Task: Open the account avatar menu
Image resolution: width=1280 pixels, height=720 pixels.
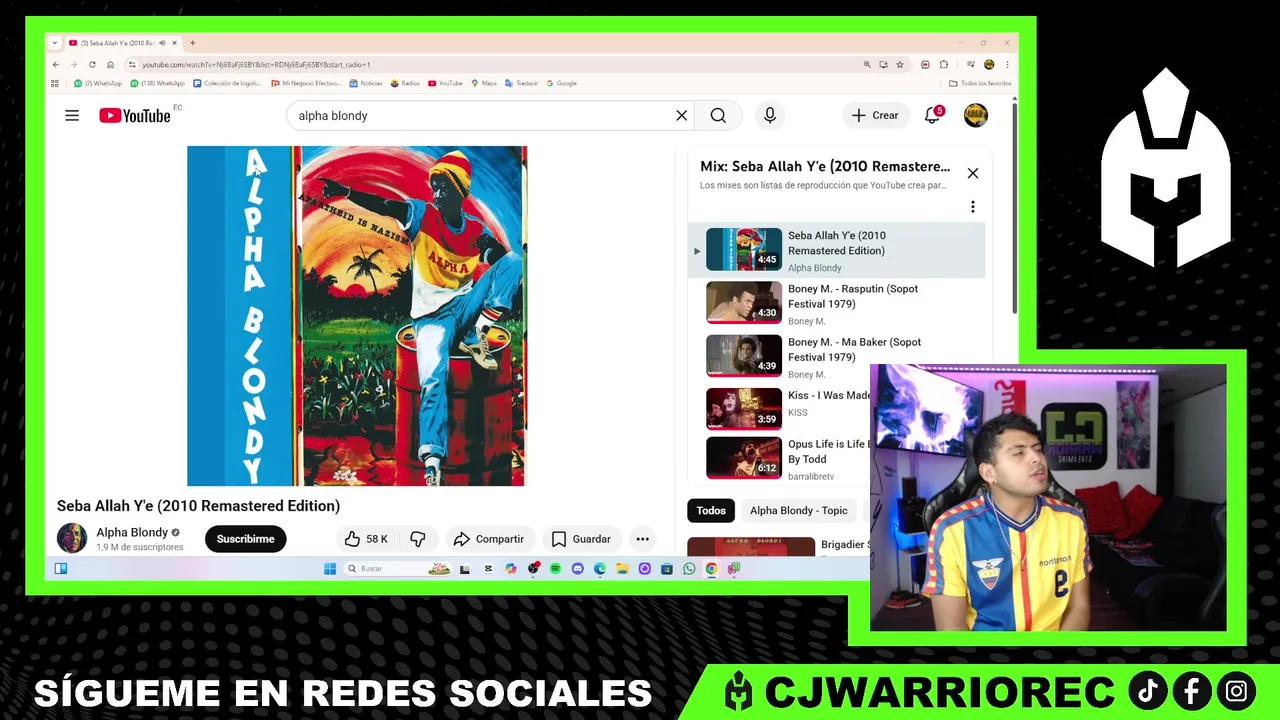Action: (976, 115)
